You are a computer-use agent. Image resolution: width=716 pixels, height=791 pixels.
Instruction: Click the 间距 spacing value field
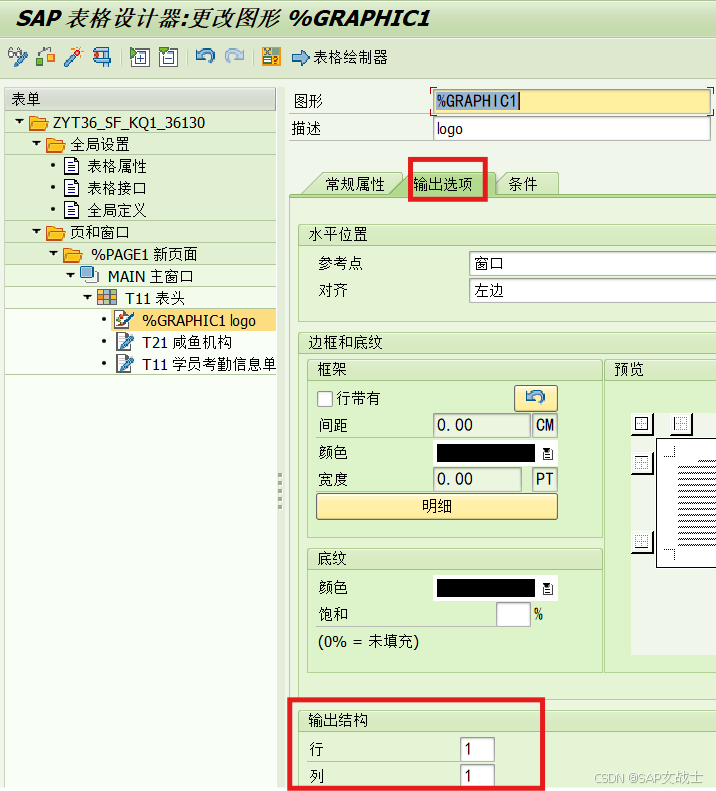point(481,425)
